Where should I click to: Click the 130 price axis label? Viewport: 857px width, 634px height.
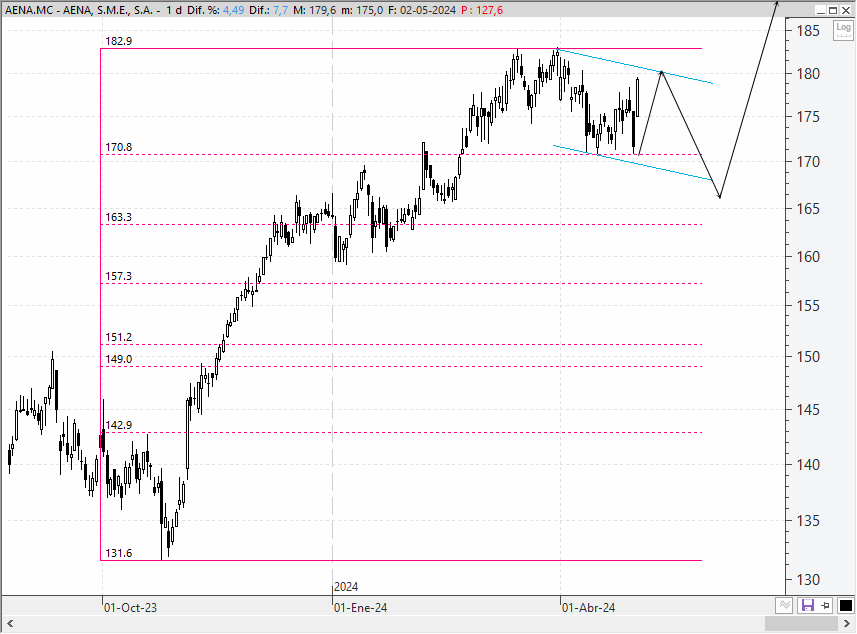click(x=808, y=580)
